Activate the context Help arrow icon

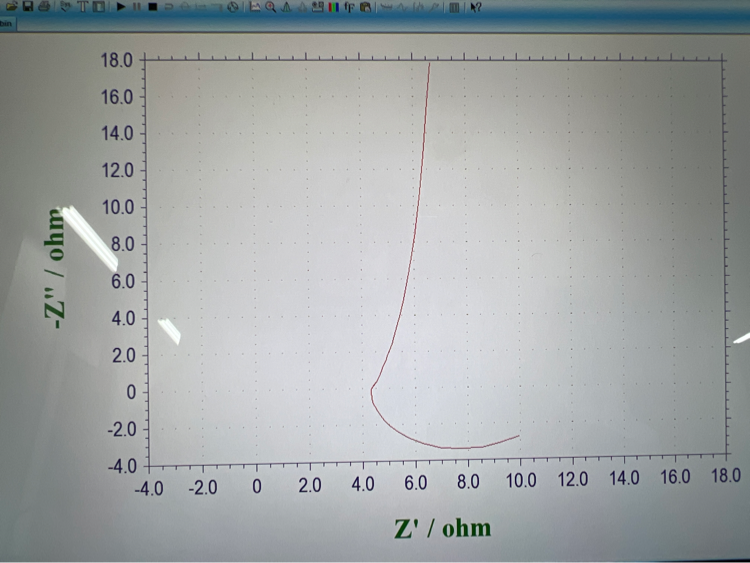475,7
